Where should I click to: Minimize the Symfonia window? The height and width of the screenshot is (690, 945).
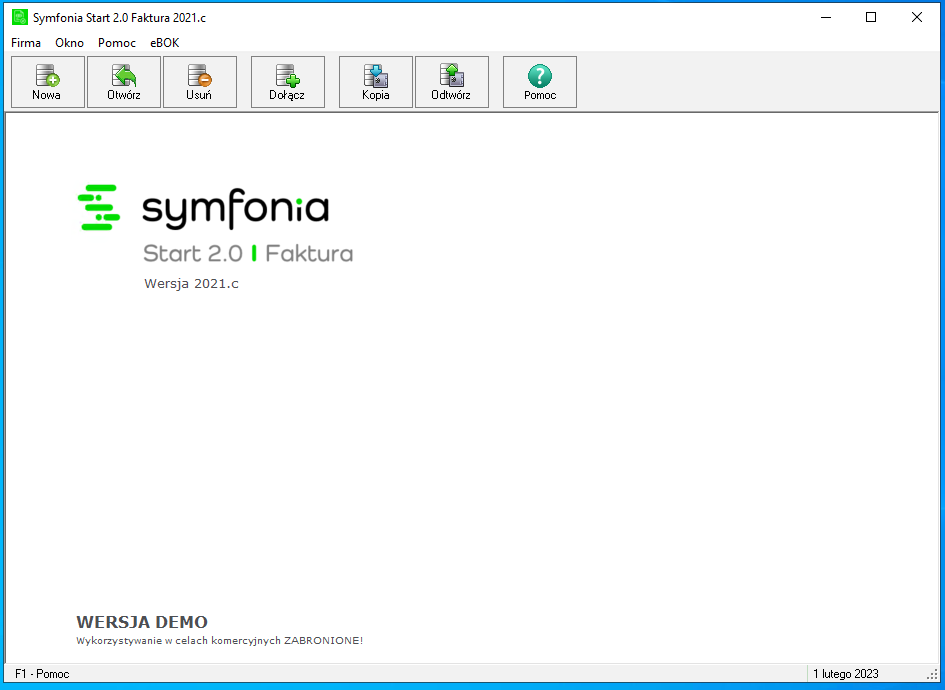826,17
